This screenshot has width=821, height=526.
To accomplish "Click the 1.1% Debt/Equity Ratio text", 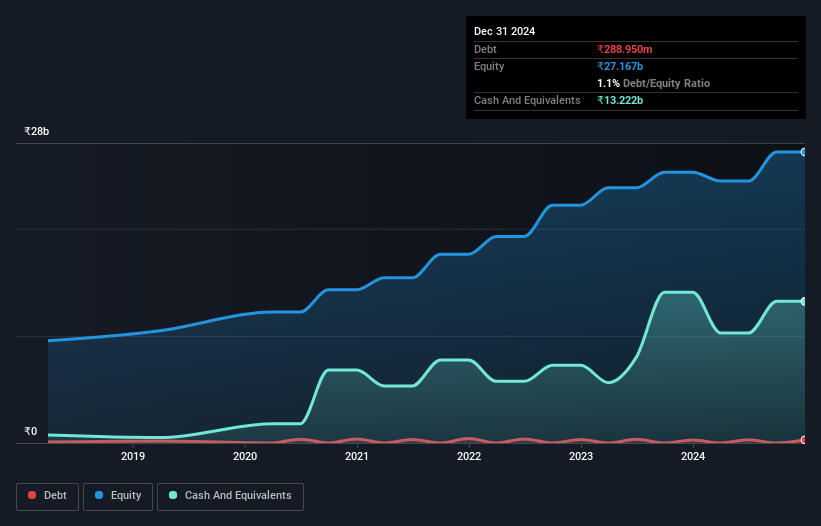I will point(653,83).
